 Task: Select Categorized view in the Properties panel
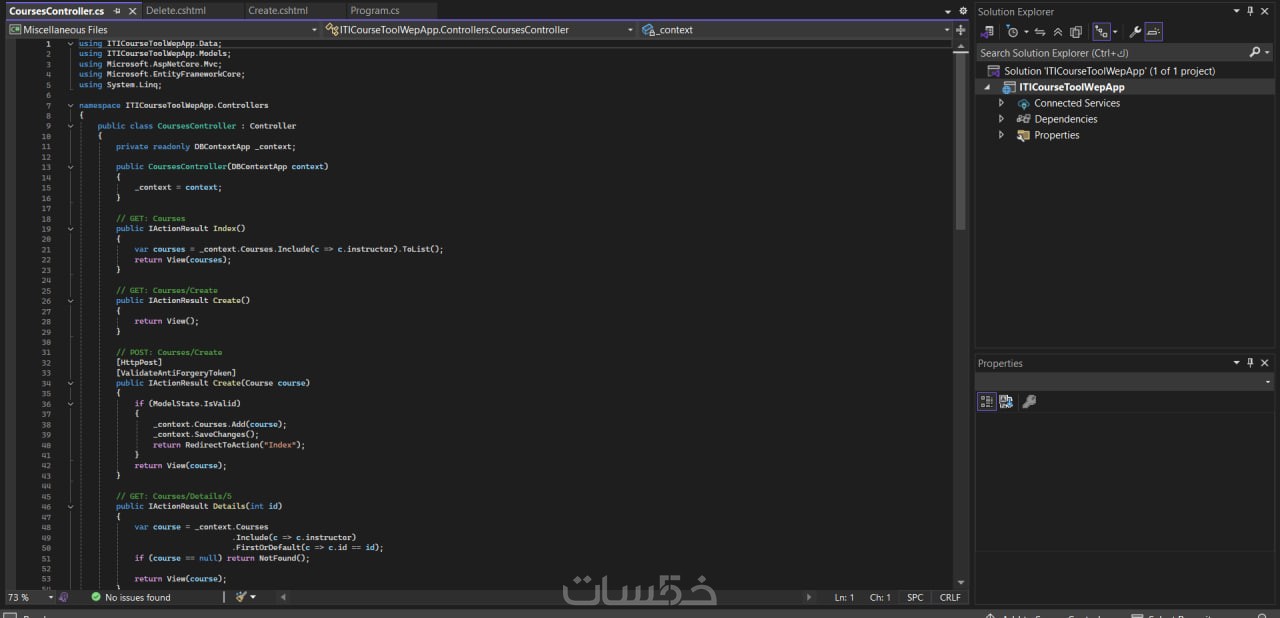coord(987,401)
